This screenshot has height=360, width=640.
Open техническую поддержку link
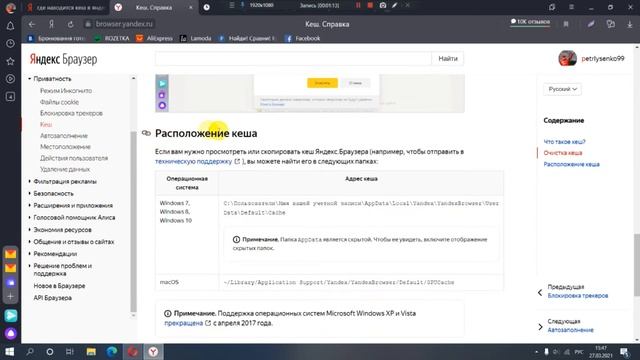pos(193,161)
